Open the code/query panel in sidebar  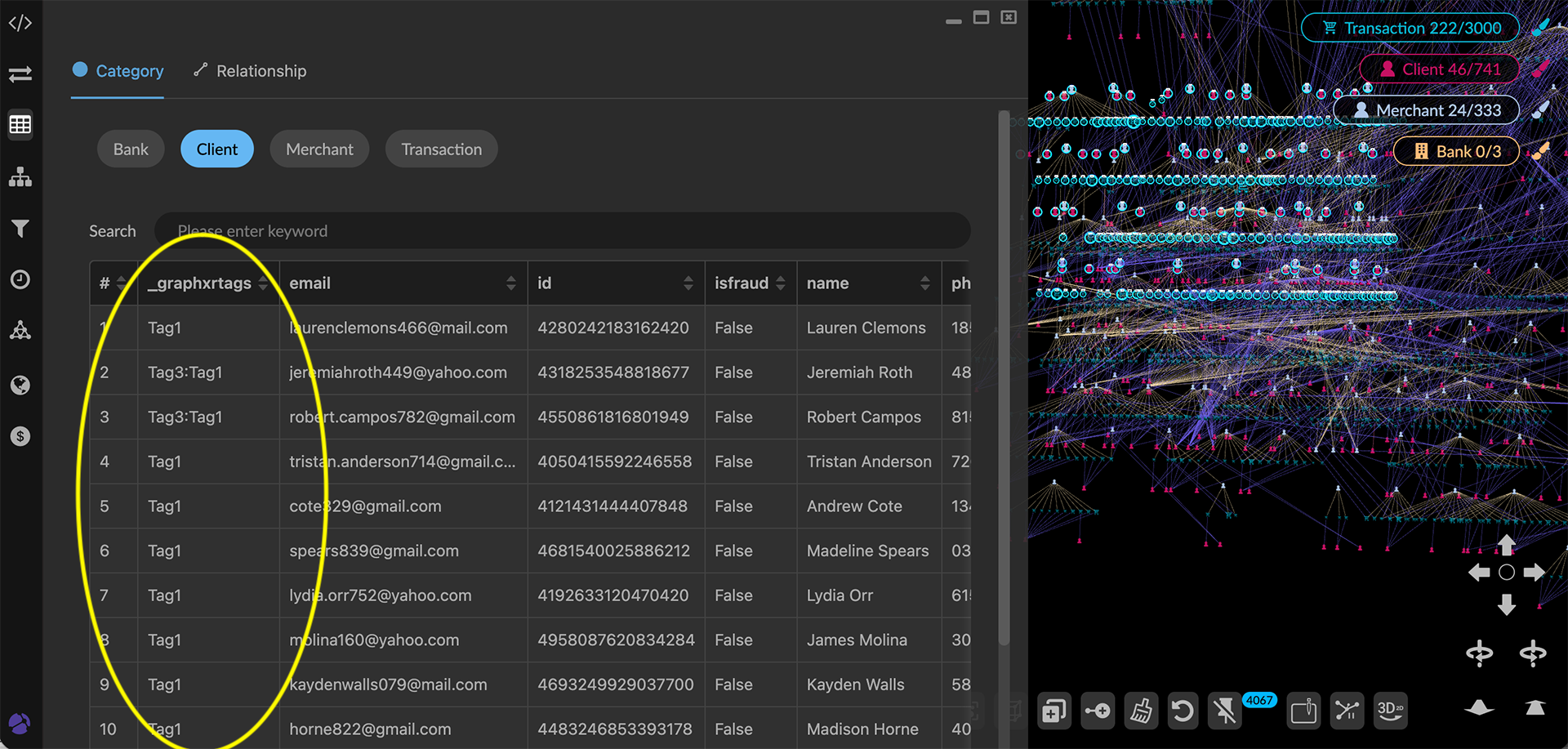pos(20,22)
